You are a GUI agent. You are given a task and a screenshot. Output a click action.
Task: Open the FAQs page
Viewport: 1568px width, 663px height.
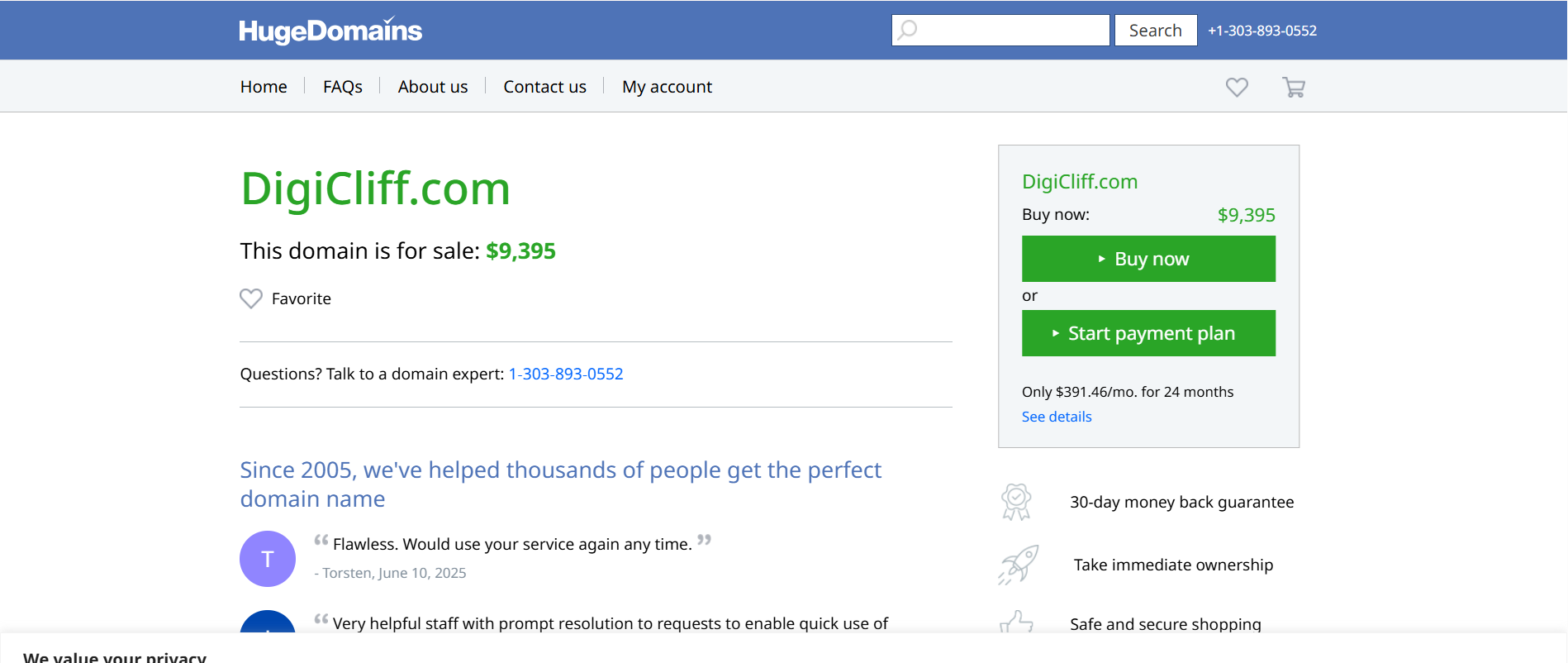pos(343,87)
